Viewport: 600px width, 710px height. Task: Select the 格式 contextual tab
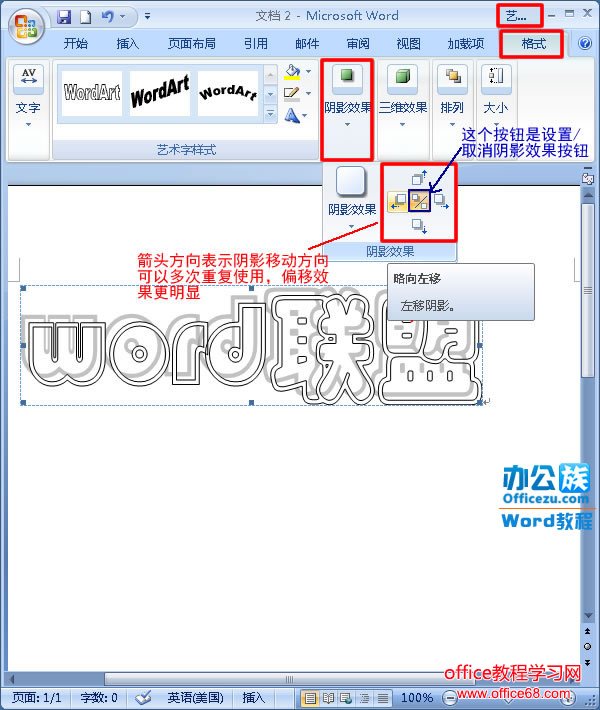[x=533, y=43]
